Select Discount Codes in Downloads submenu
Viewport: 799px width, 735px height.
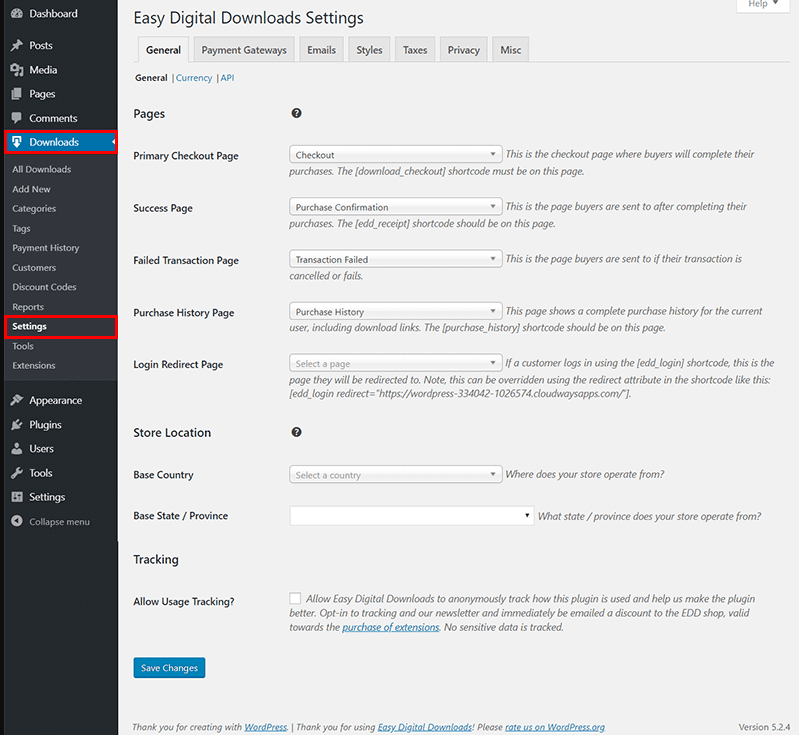coord(44,287)
